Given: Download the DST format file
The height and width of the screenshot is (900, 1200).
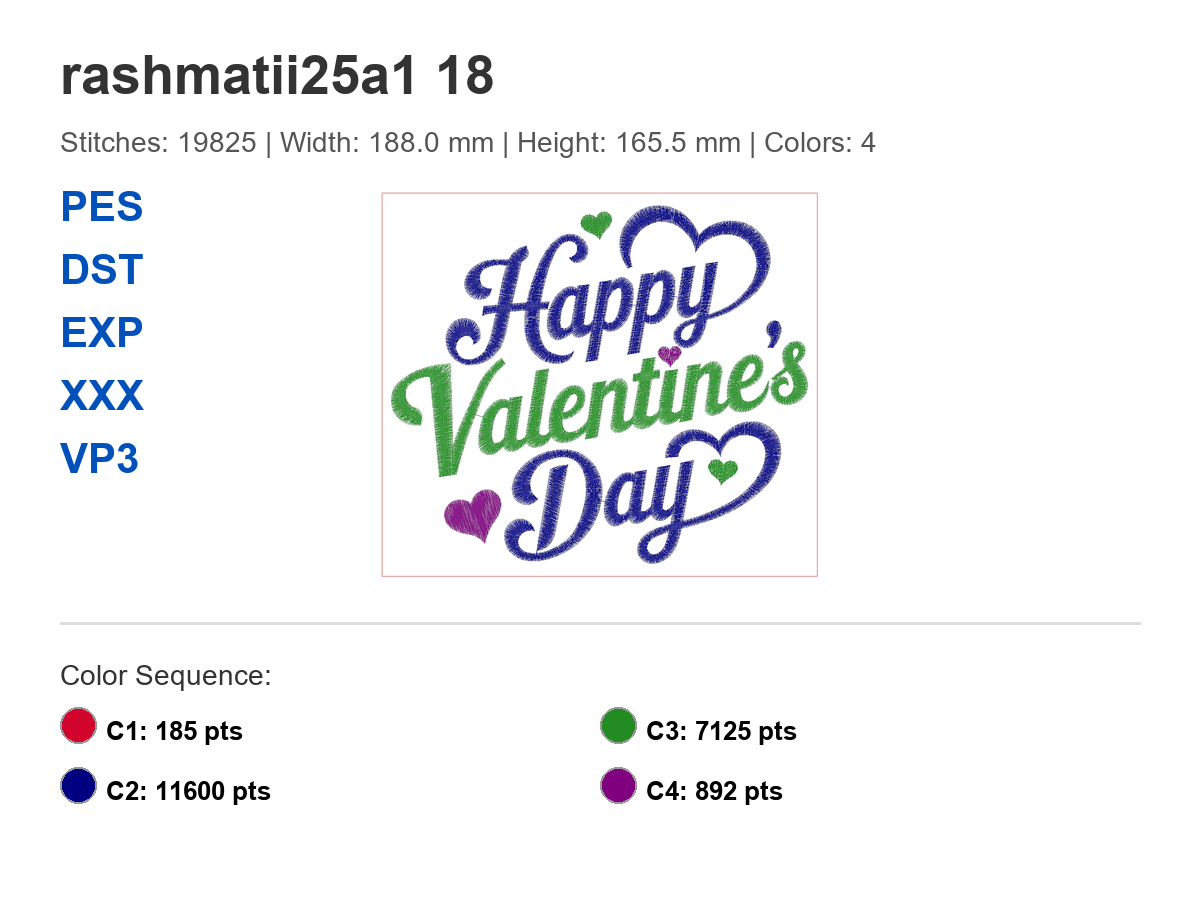Looking at the screenshot, I should pyautogui.click(x=101, y=270).
